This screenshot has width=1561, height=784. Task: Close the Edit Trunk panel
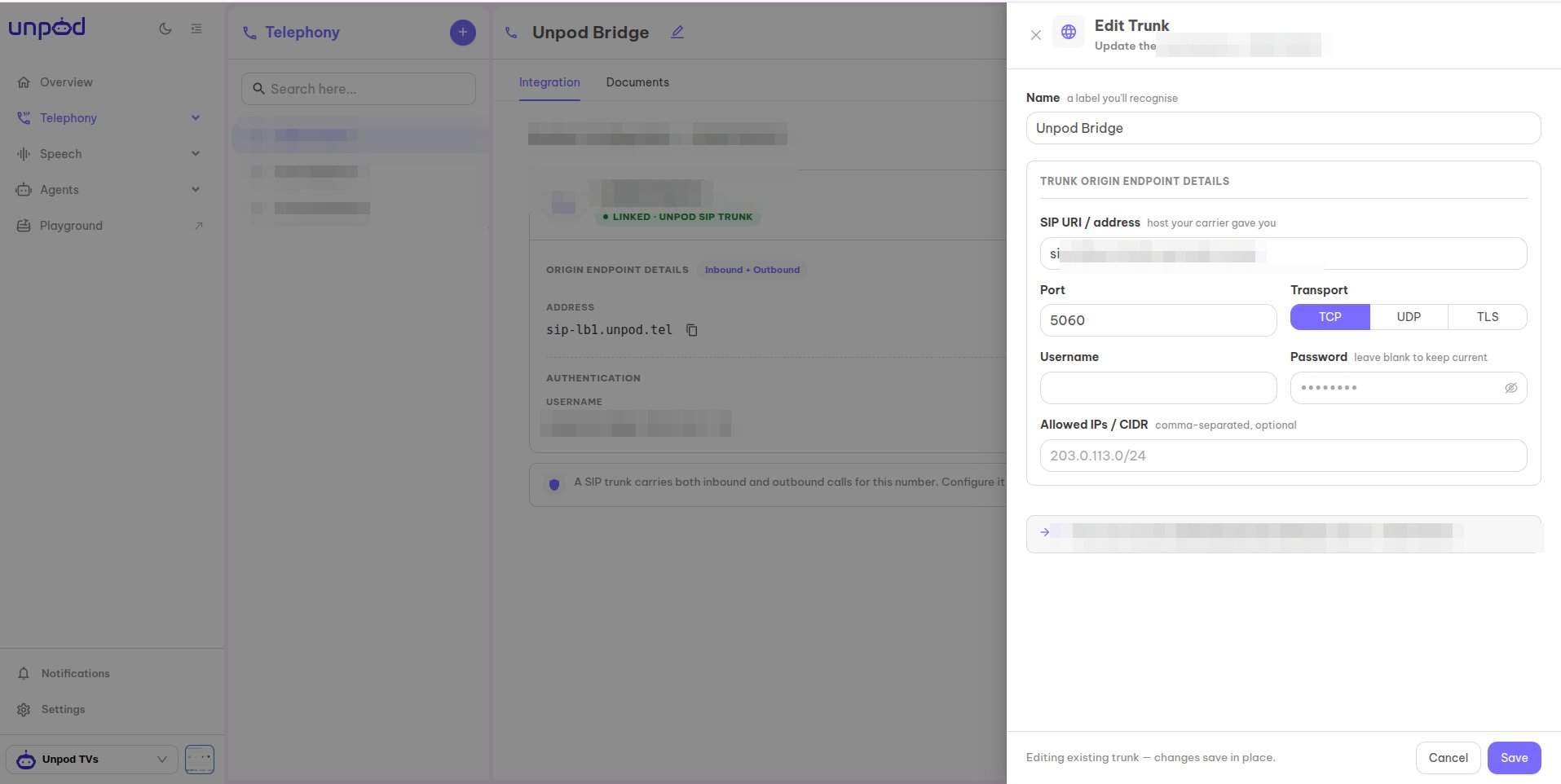[x=1036, y=35]
